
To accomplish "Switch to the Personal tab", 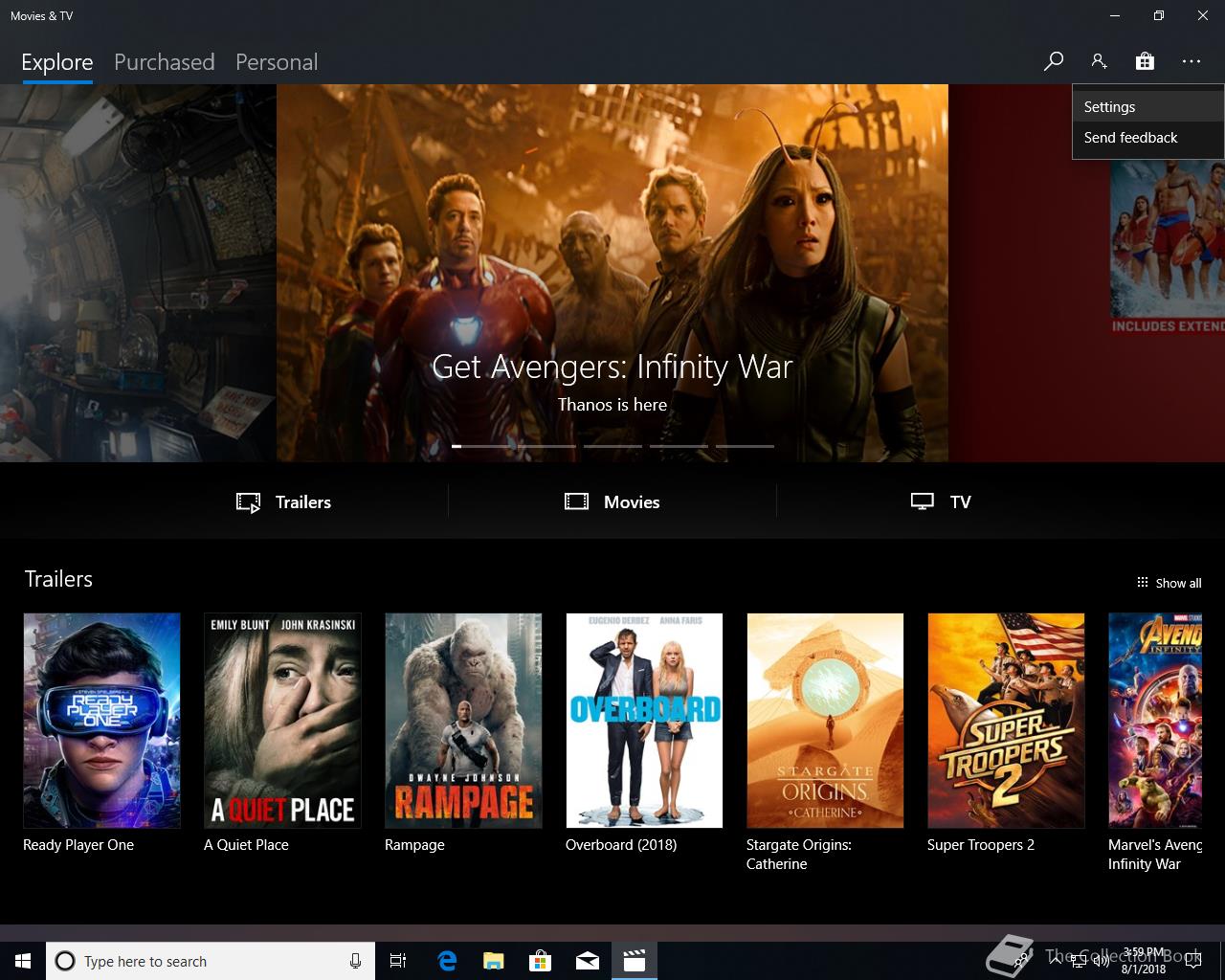I will tap(277, 62).
